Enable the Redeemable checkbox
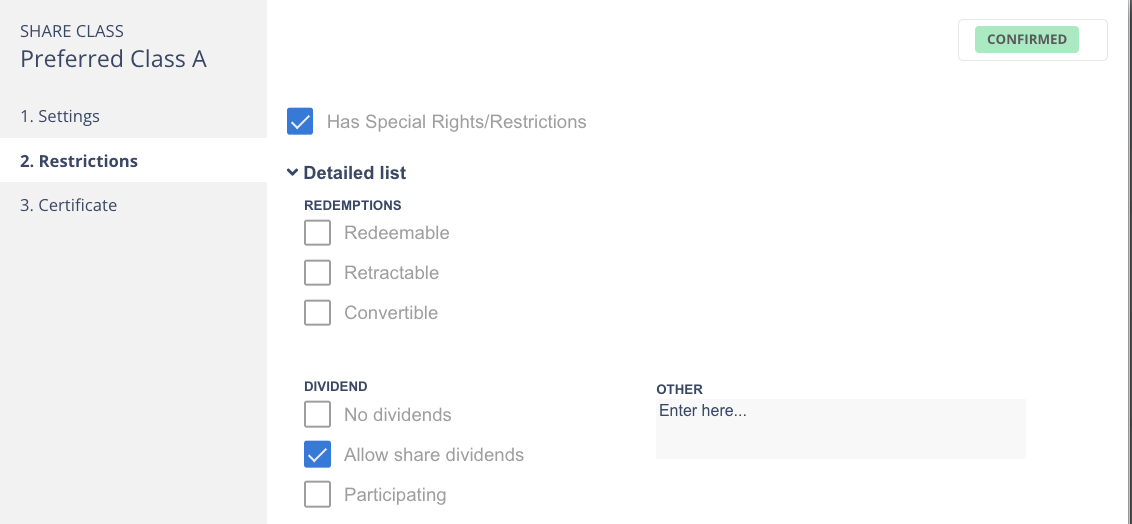 click(317, 233)
